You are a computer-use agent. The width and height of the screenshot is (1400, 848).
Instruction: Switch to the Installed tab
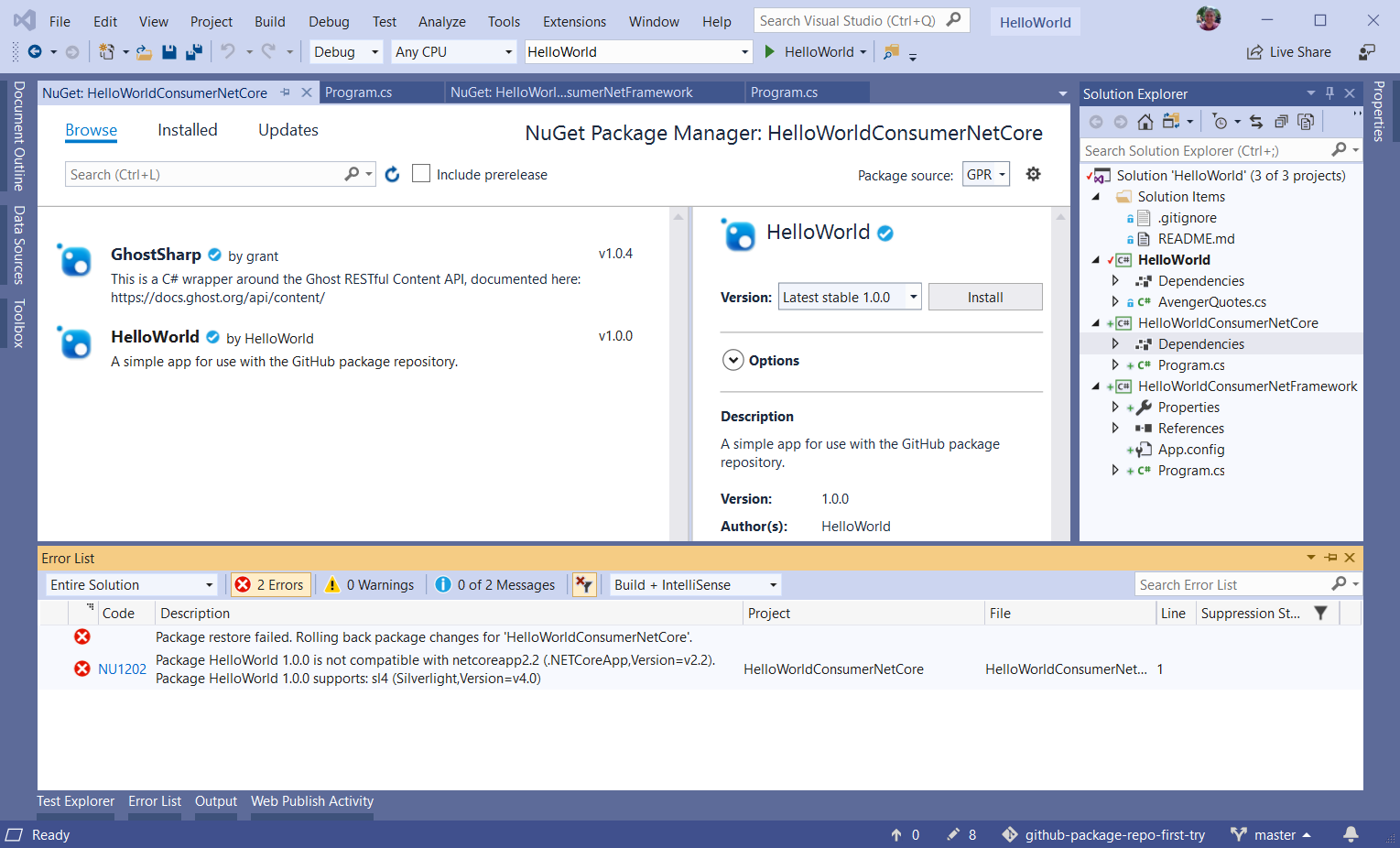pos(187,130)
